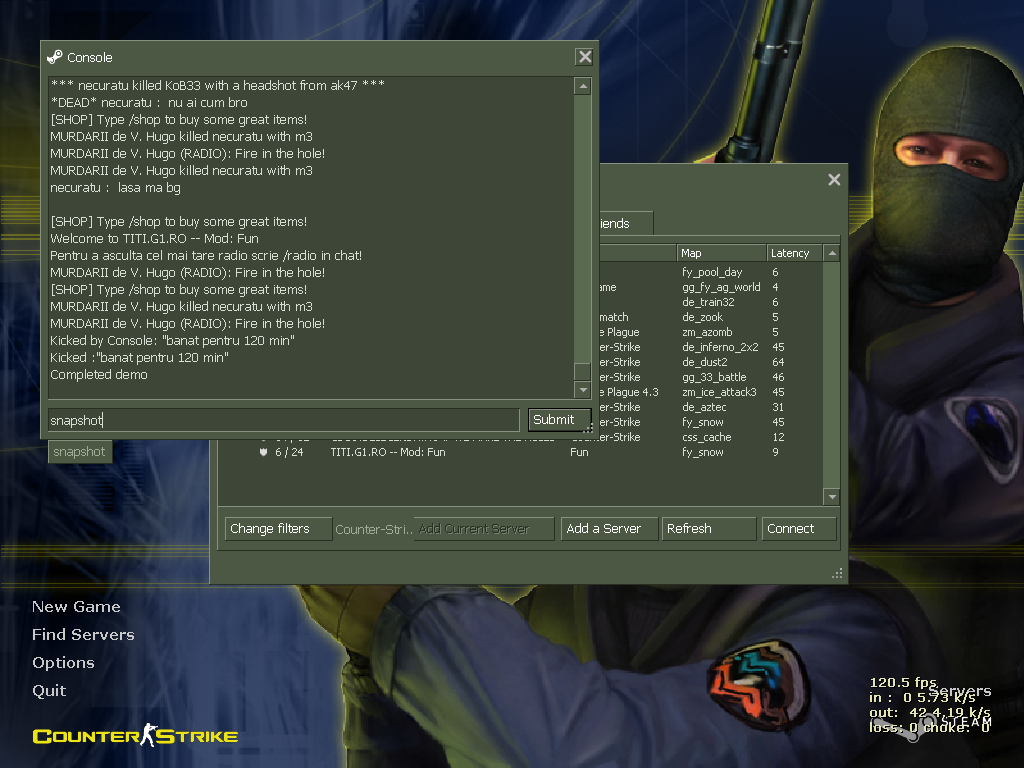The image size is (1024, 768).
Task: Sort servers by Map column
Action: (721, 253)
